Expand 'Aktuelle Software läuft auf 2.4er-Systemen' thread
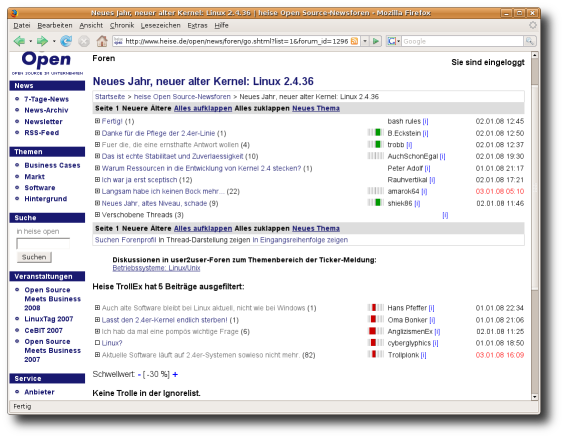Screen dimensions: 564x438 (97, 355)
